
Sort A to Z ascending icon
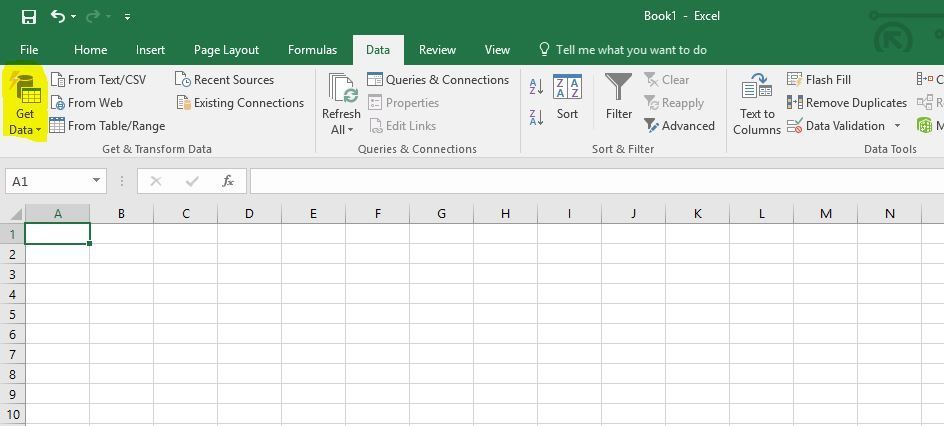click(x=536, y=87)
